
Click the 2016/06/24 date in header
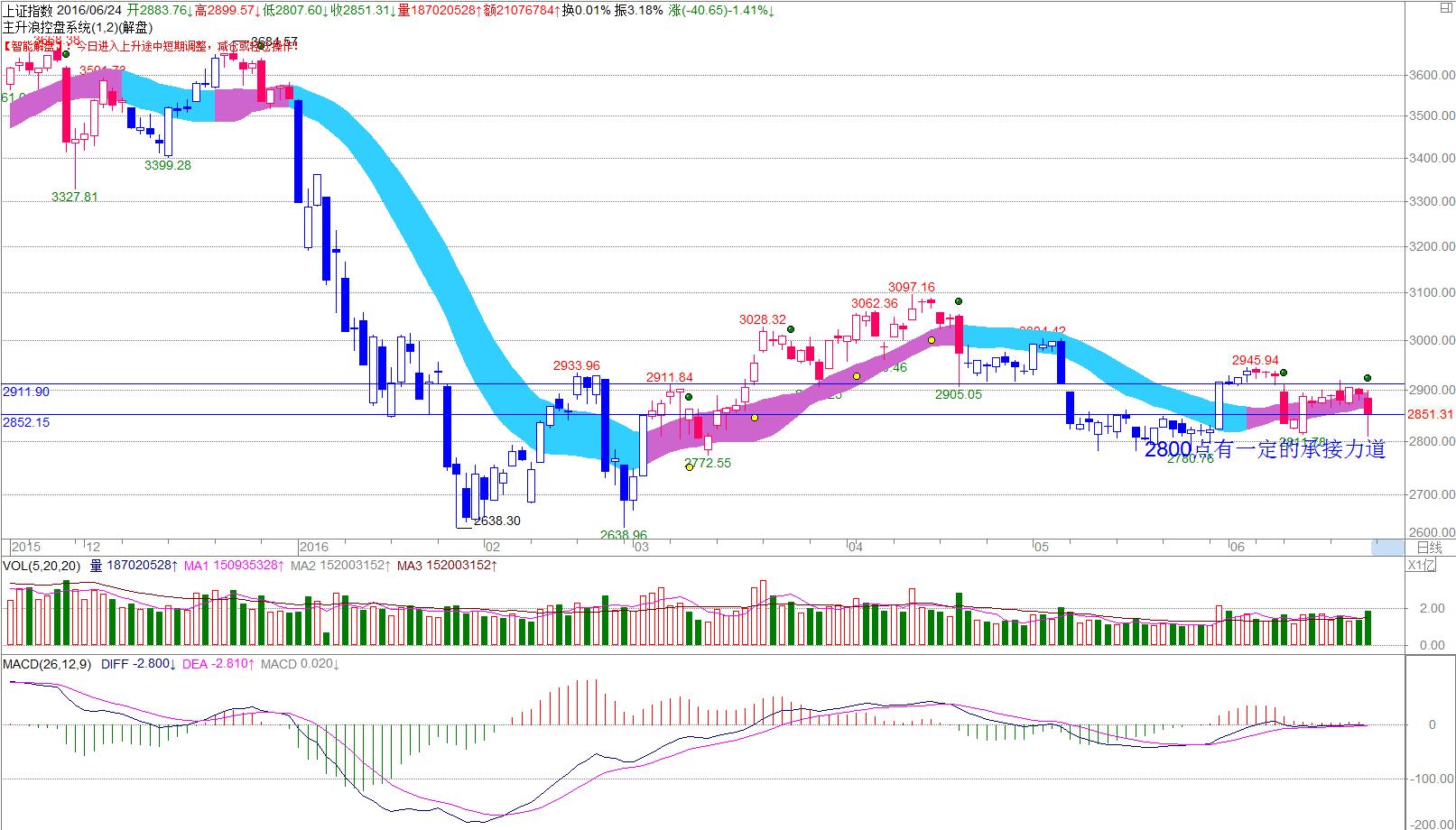point(90,10)
